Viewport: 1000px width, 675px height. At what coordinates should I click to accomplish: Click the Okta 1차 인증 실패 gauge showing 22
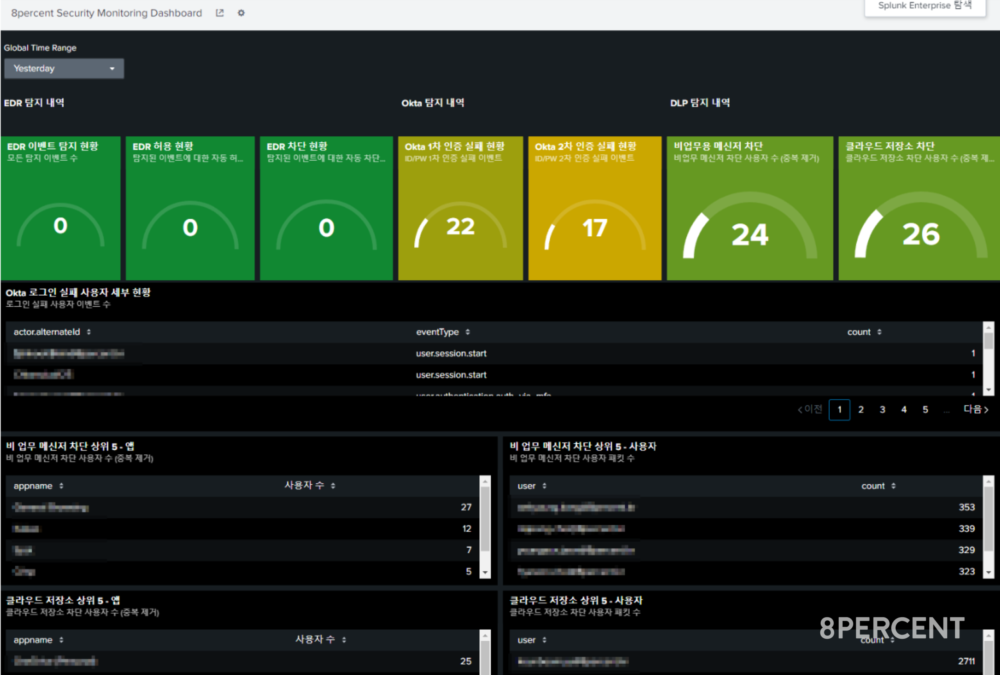click(460, 208)
